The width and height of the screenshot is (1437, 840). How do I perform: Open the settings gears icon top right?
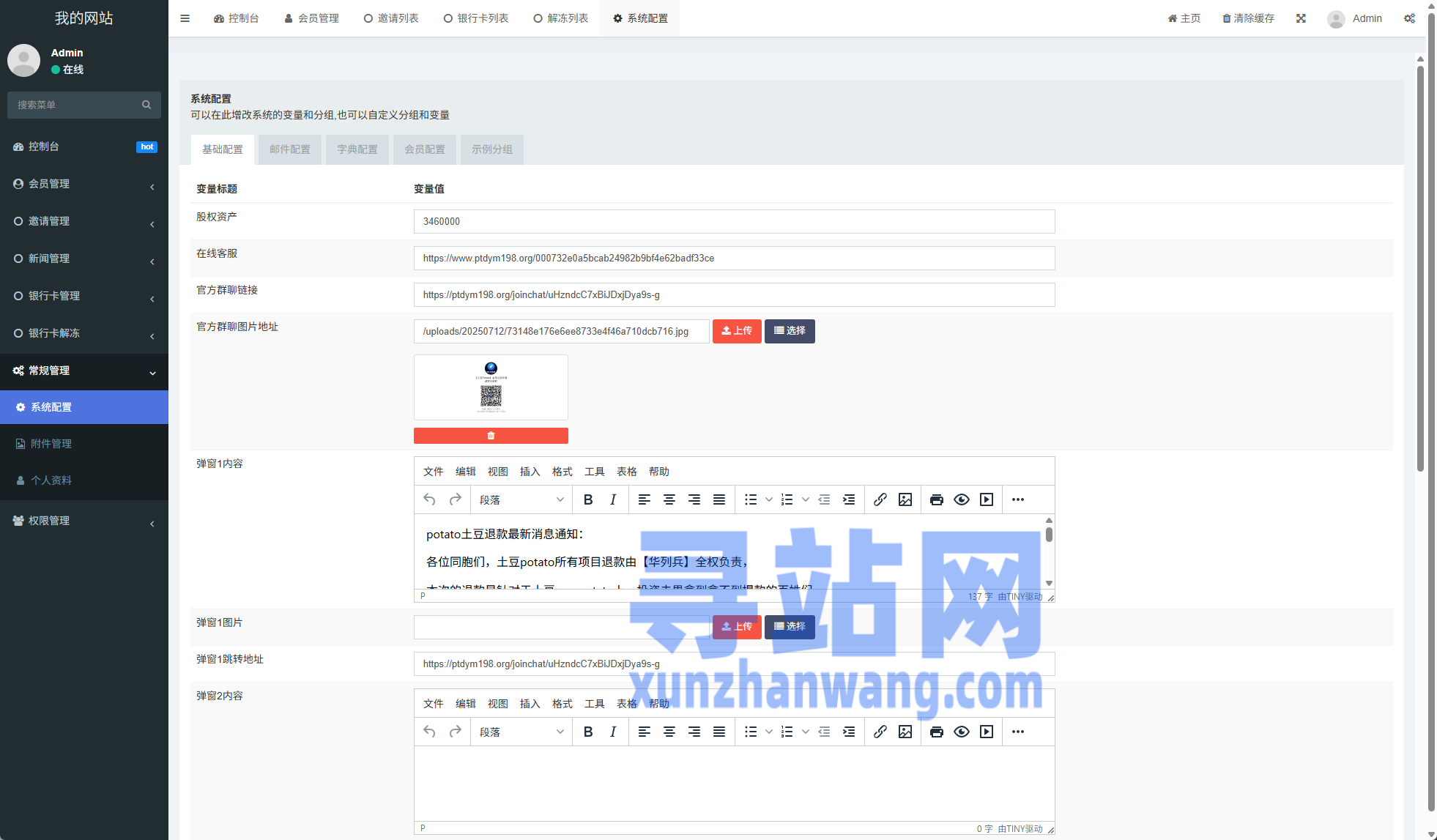(1409, 18)
